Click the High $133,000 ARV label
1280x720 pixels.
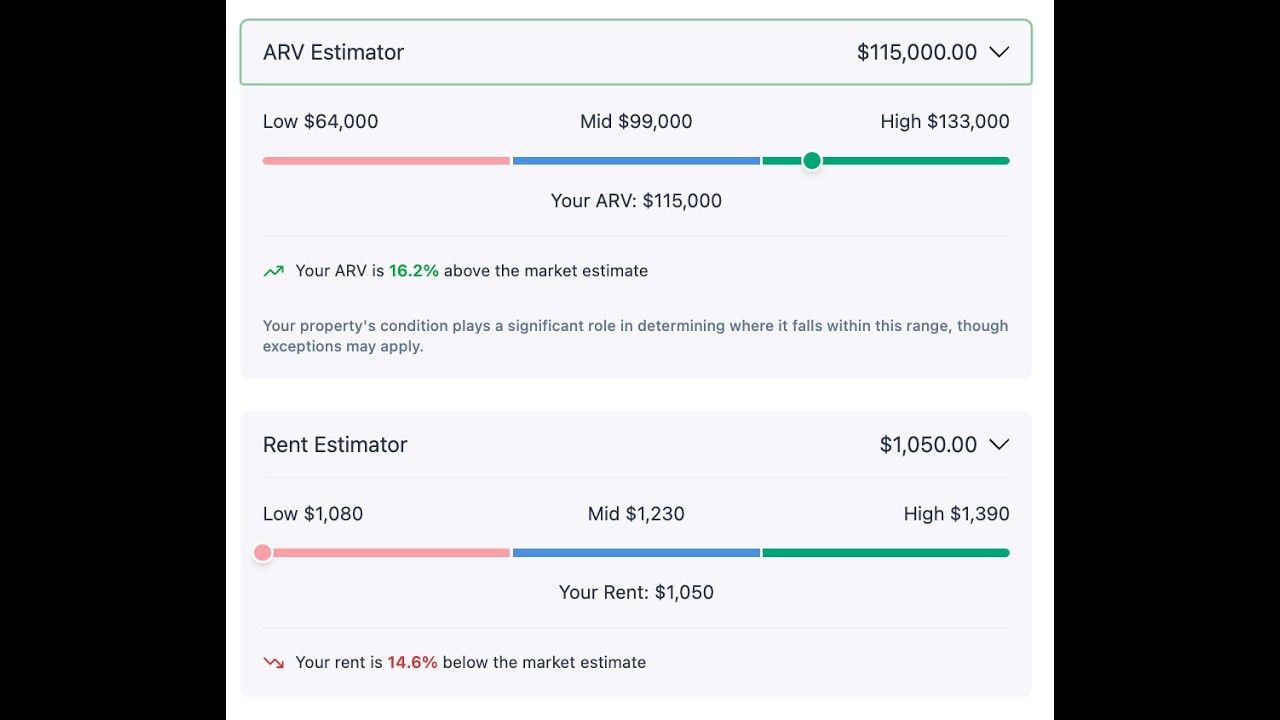[x=944, y=121]
